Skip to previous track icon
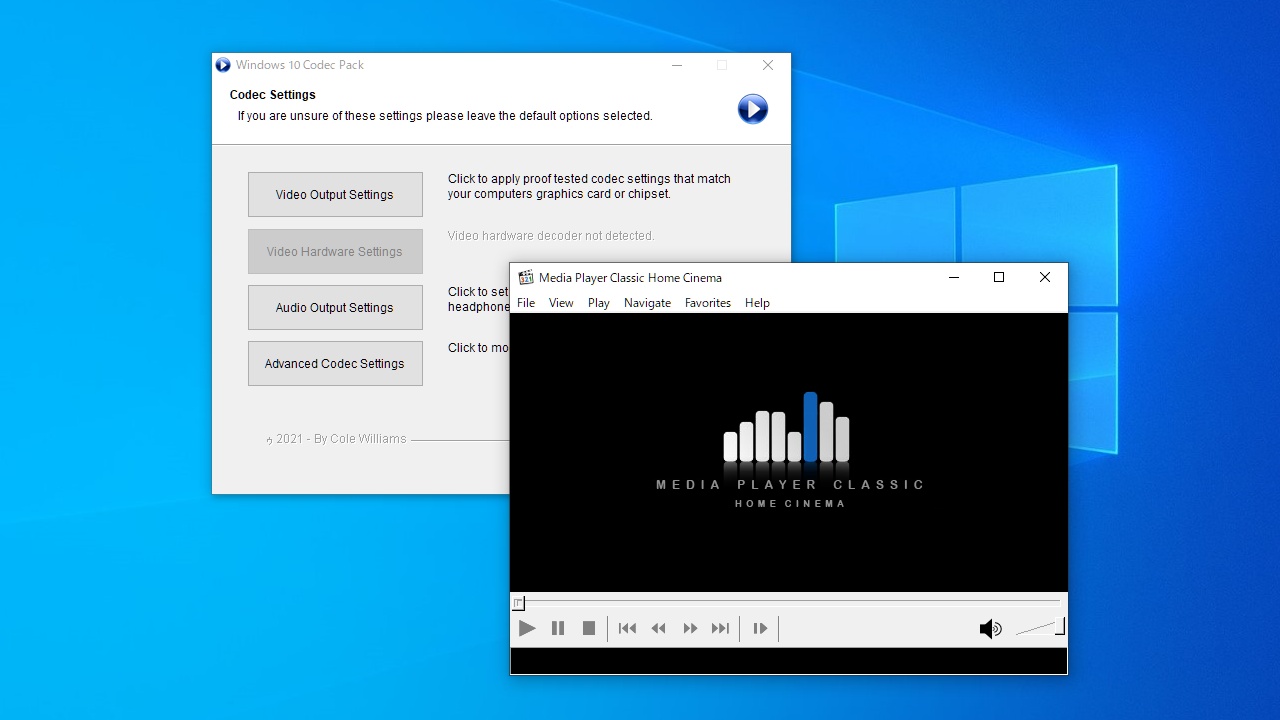This screenshot has width=1280, height=720. click(x=627, y=628)
